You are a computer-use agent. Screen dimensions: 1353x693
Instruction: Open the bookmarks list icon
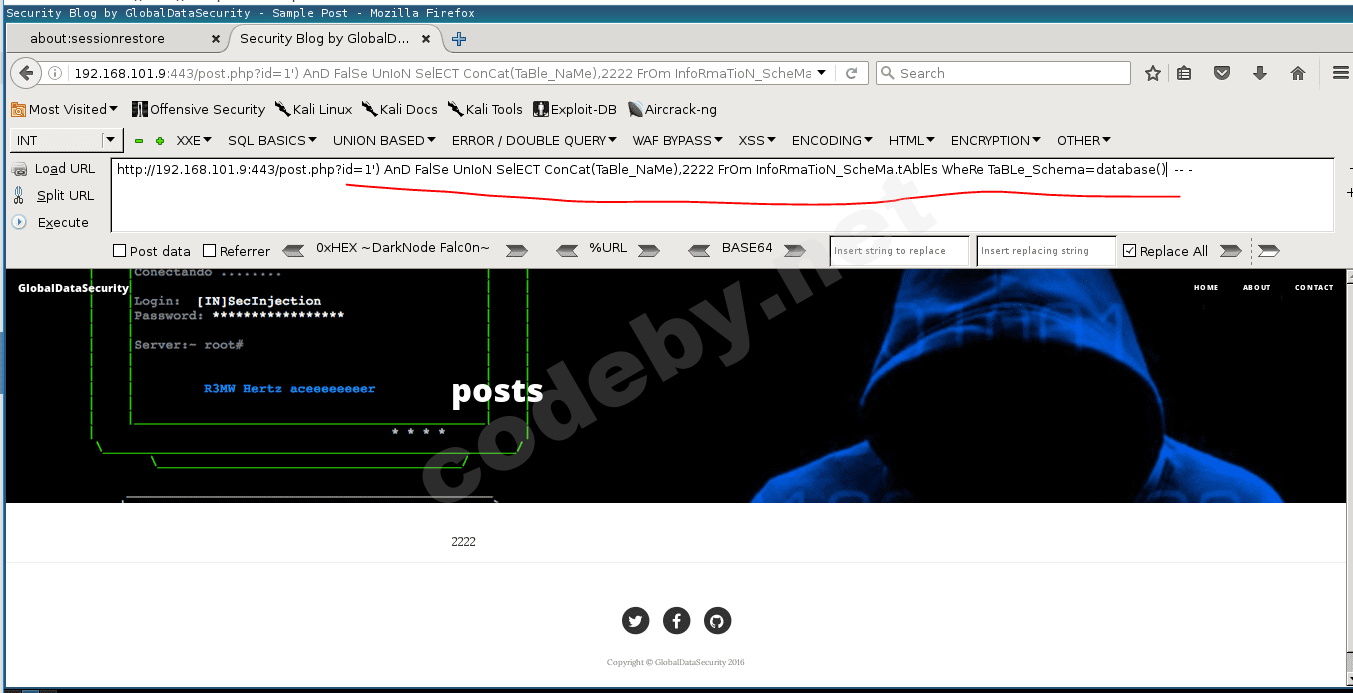[1185, 73]
